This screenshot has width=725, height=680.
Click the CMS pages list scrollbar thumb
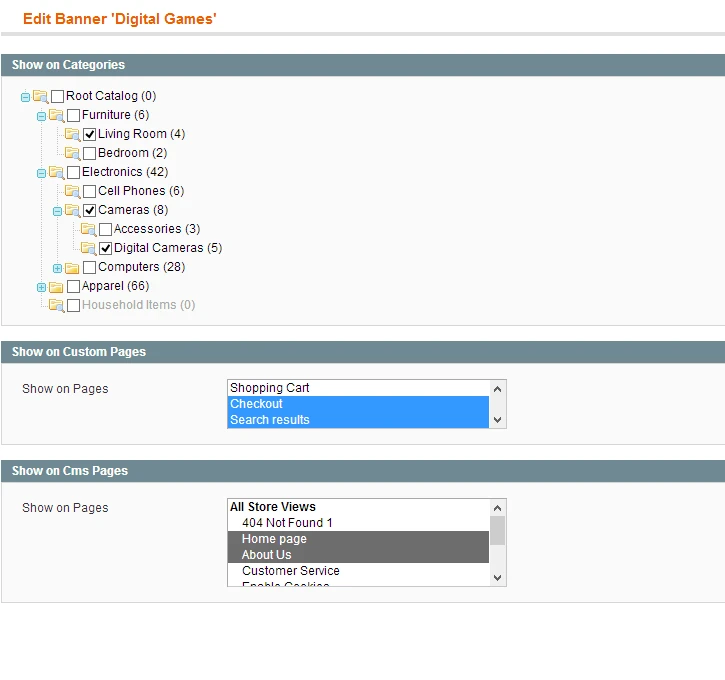[497, 530]
